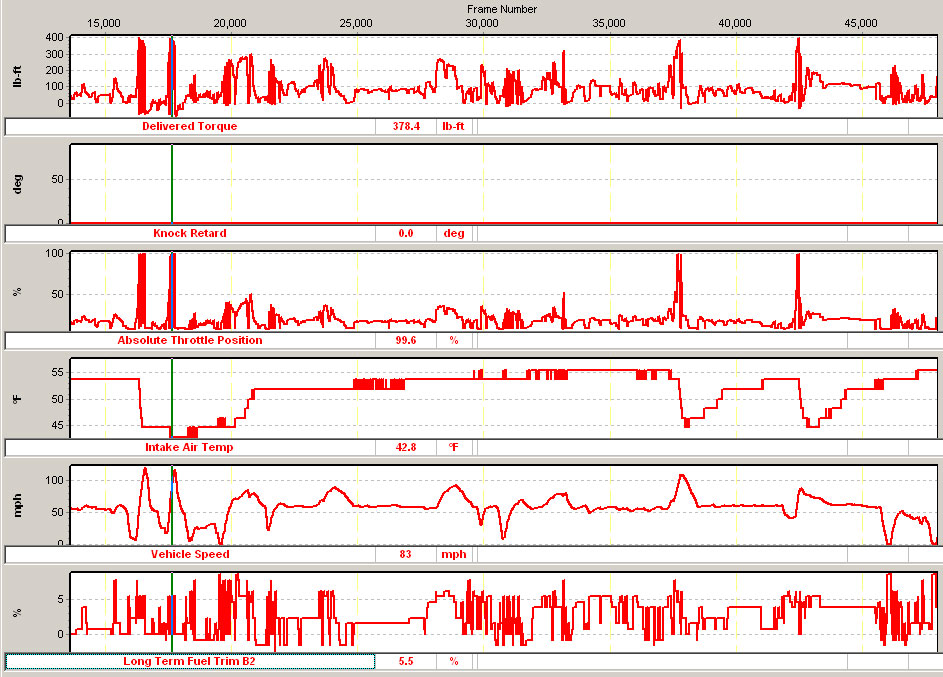Image resolution: width=943 pixels, height=677 pixels.
Task: Click the highlighted Long Term Fuel Trim B2 label
Action: 190,662
